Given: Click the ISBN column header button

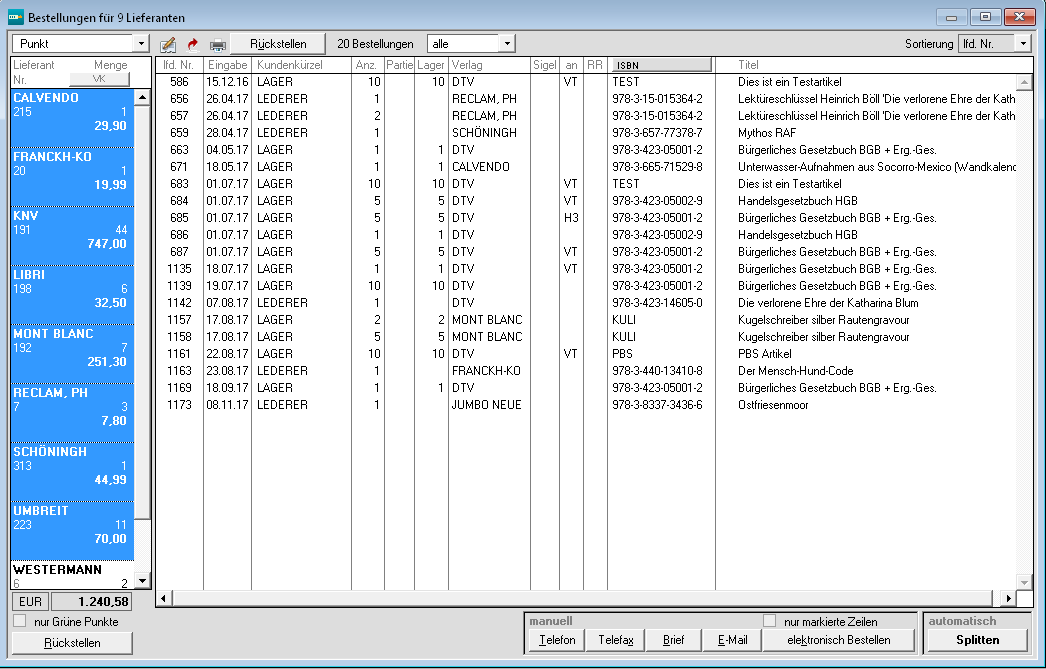Looking at the screenshot, I should point(661,65).
